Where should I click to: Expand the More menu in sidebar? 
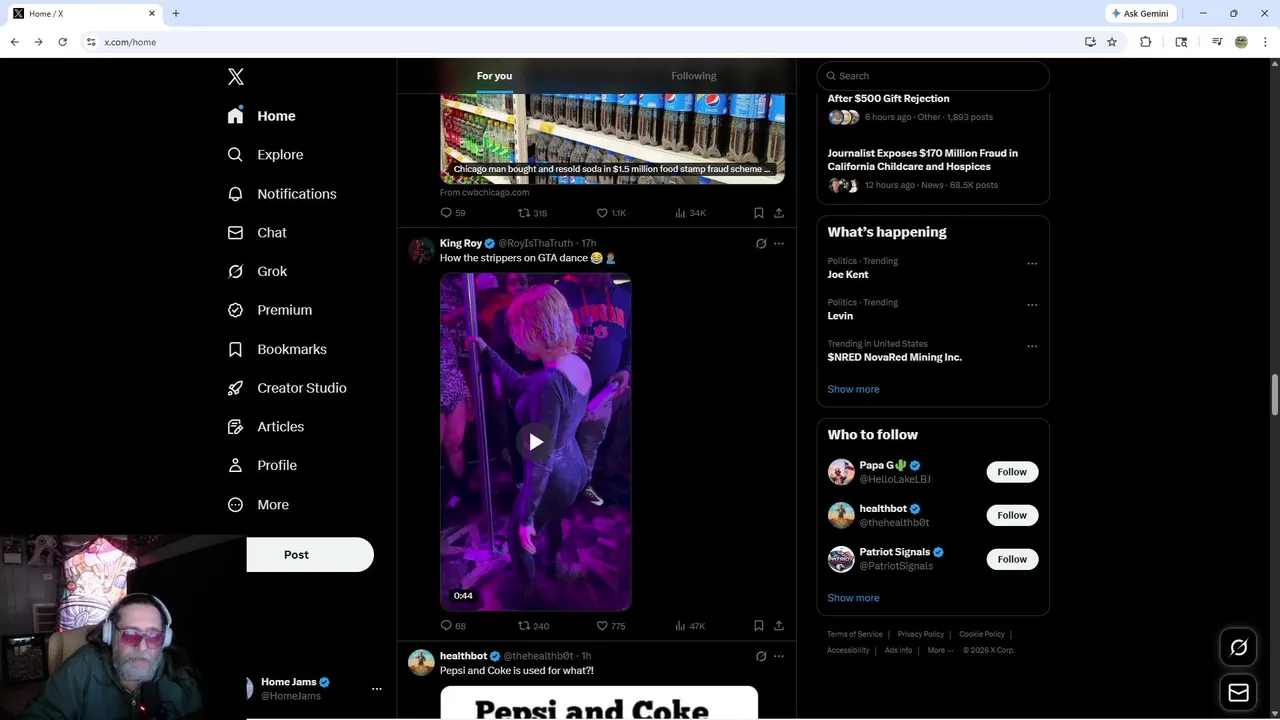258,505
